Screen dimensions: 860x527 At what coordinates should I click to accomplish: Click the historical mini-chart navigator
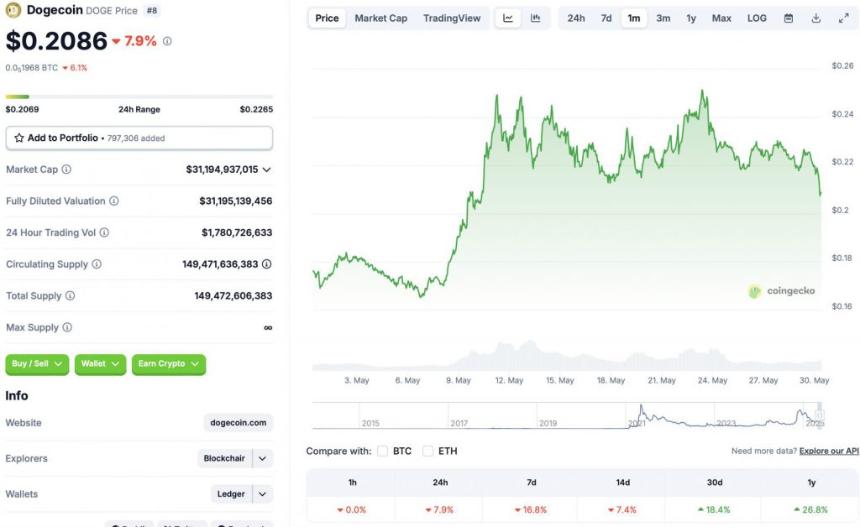[568, 417]
